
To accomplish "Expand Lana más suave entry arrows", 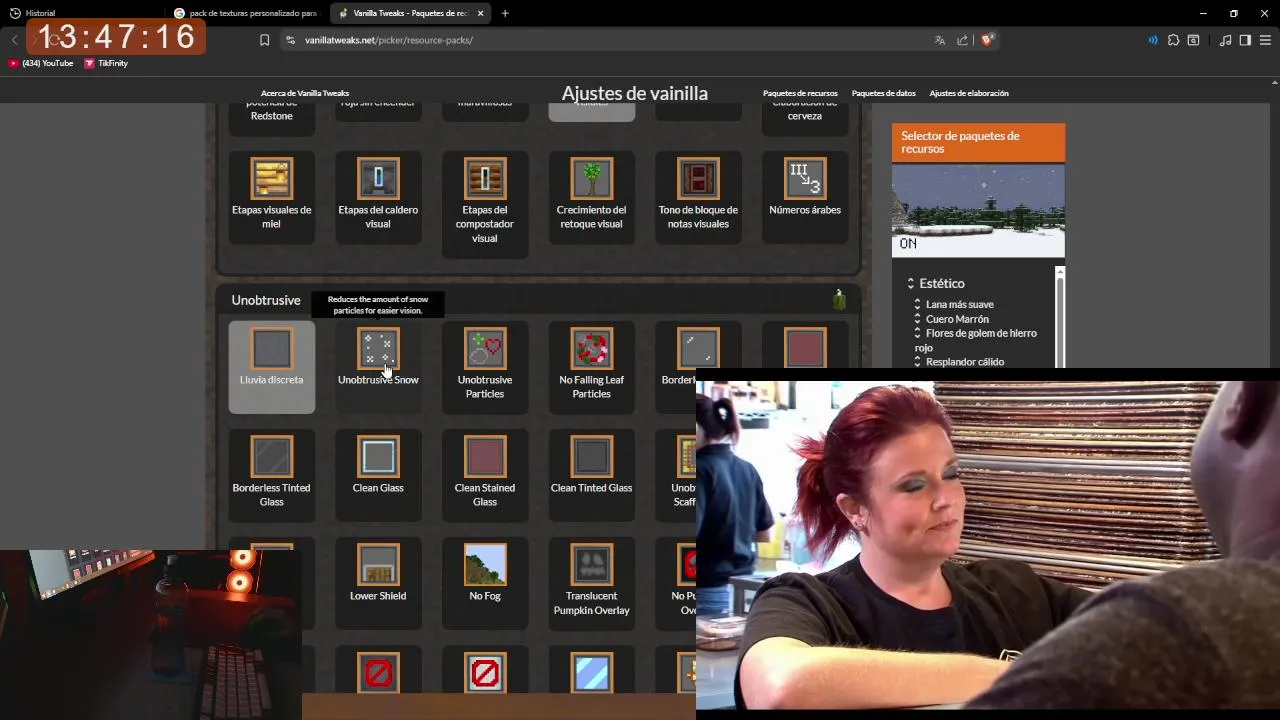I will pyautogui.click(x=917, y=304).
